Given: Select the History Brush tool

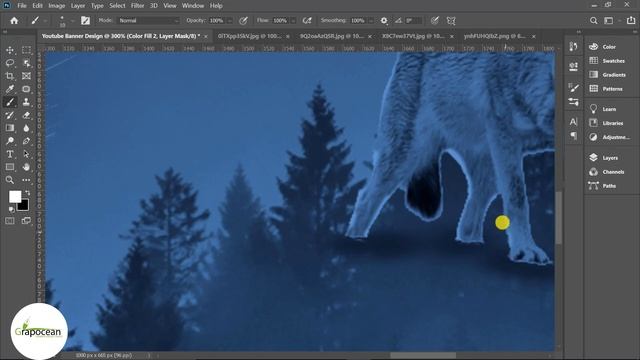Looking at the screenshot, I should pos(10,115).
